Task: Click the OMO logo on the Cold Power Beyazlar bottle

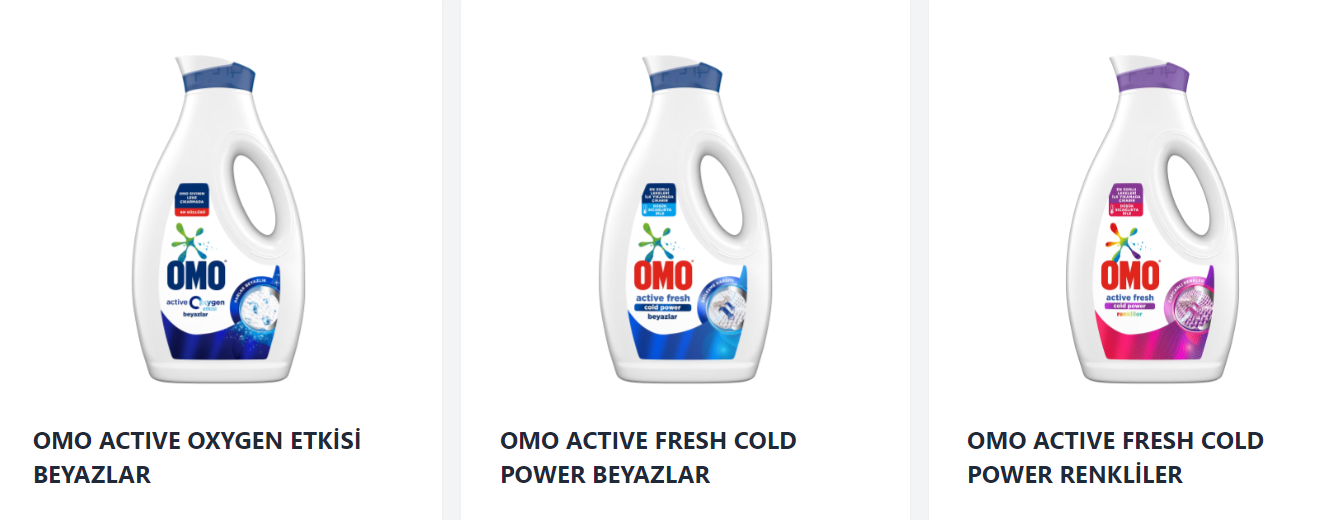Action: pos(662,276)
